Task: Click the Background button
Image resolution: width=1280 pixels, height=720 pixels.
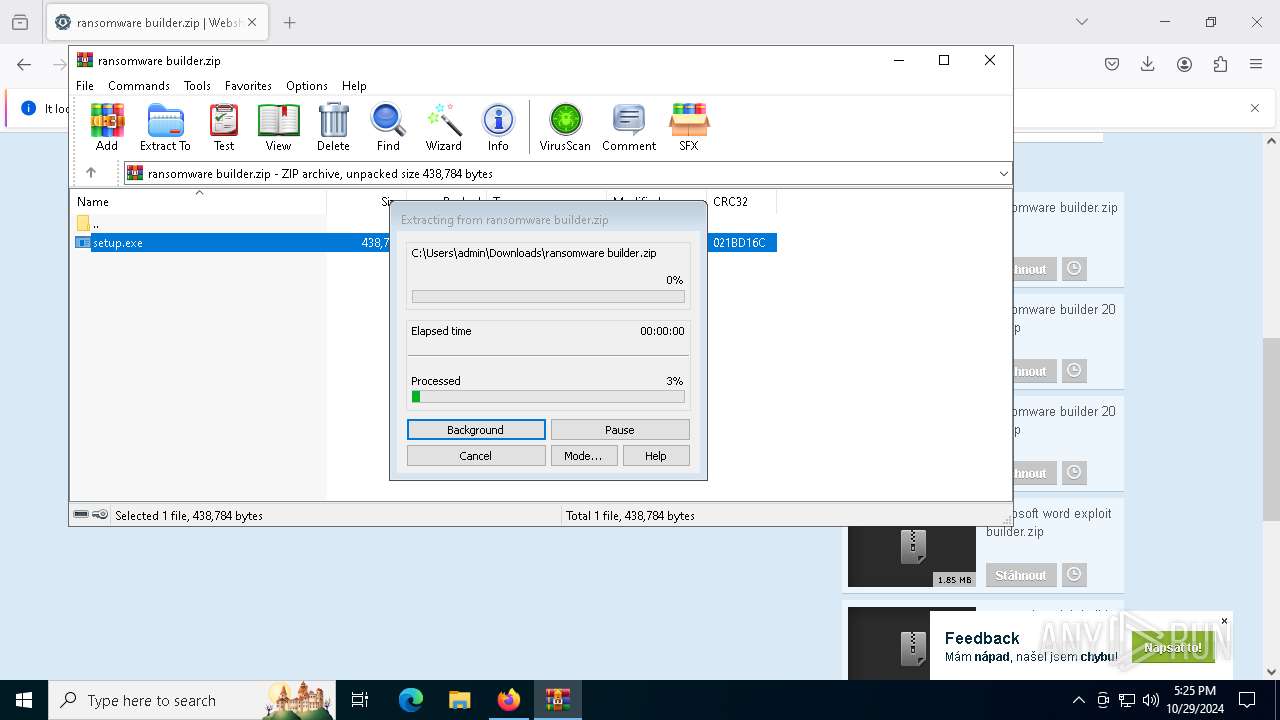Action: click(x=476, y=430)
